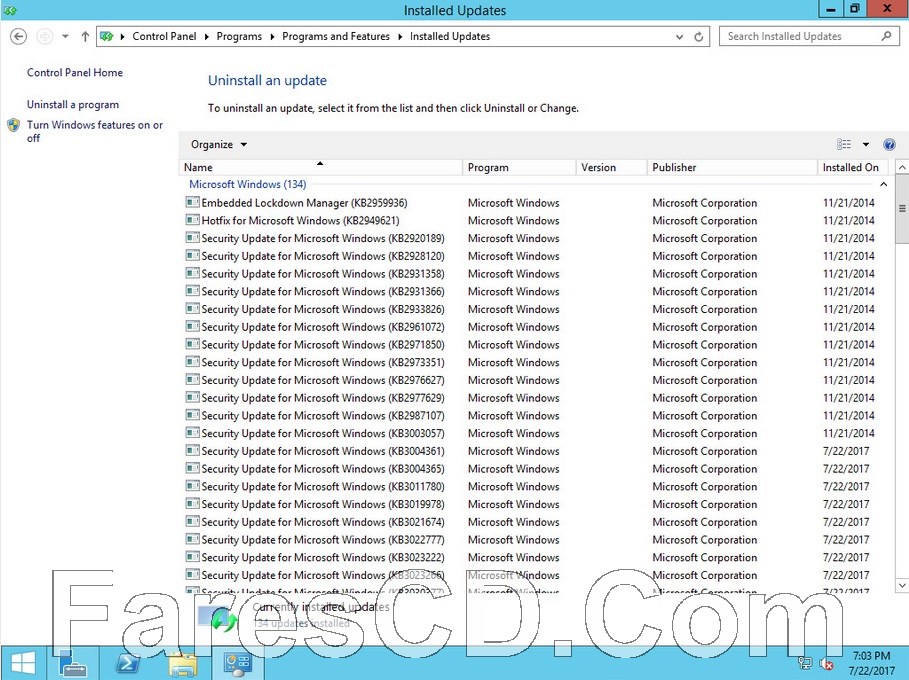The height and width of the screenshot is (680, 909).
Task: Click the icon of update KB2987107
Action: 192,415
